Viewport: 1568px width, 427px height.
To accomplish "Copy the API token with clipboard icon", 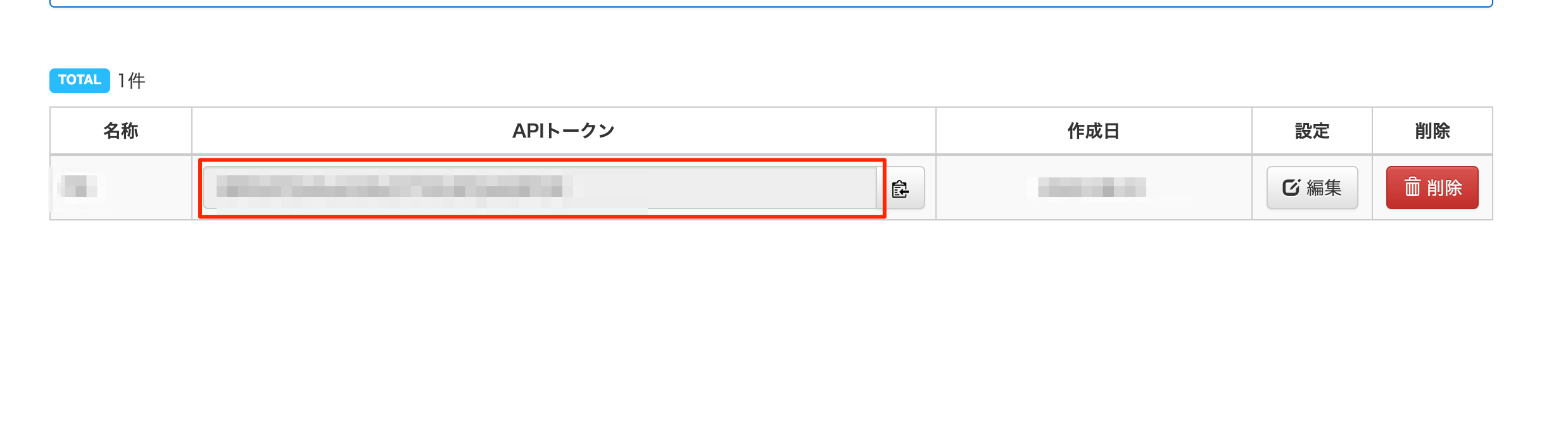I will point(901,188).
